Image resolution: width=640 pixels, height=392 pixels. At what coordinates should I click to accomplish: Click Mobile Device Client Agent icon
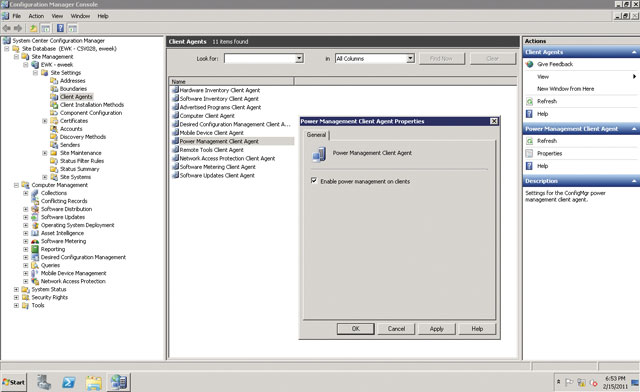click(176, 133)
